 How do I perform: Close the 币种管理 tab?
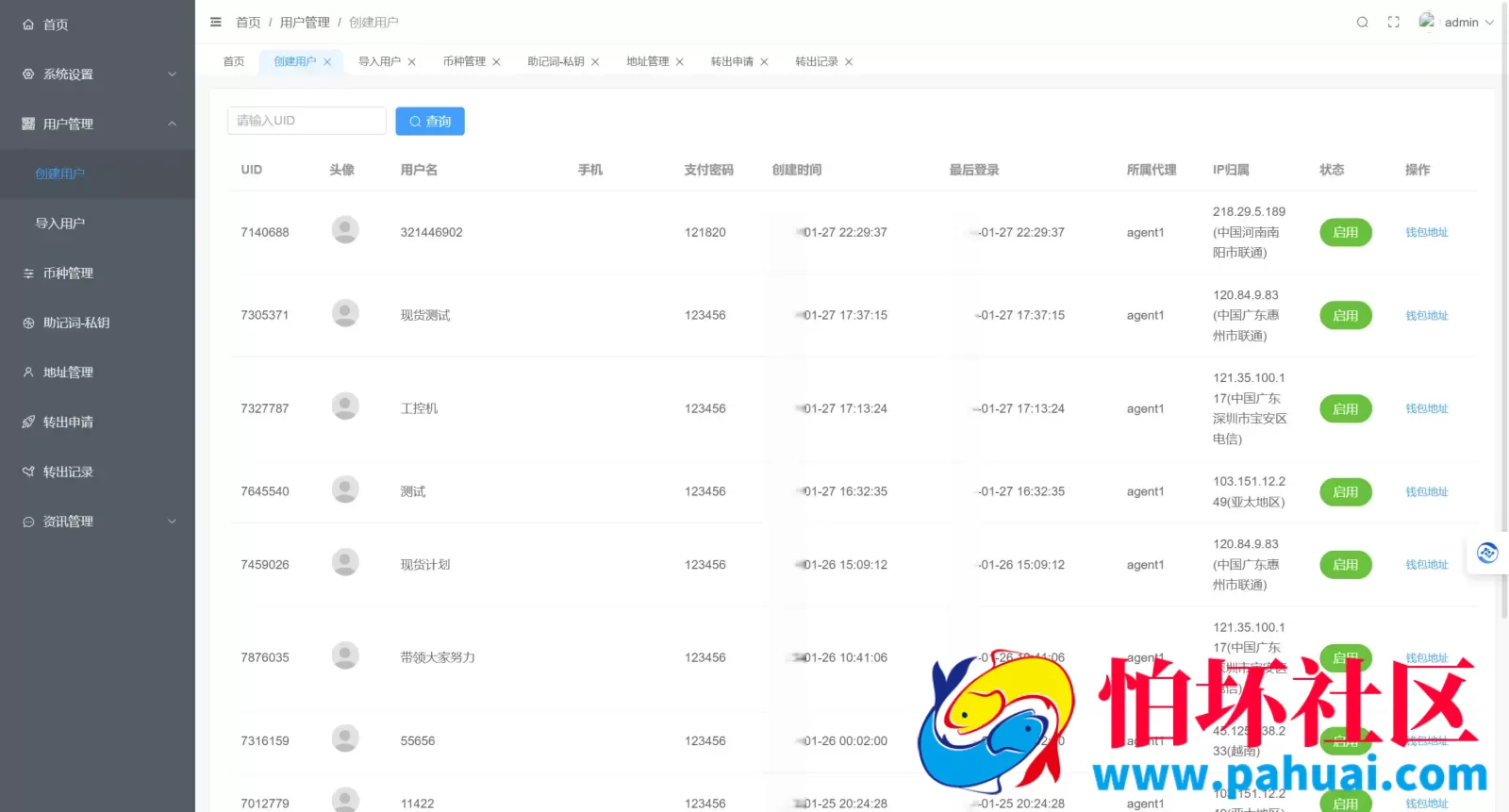(496, 62)
